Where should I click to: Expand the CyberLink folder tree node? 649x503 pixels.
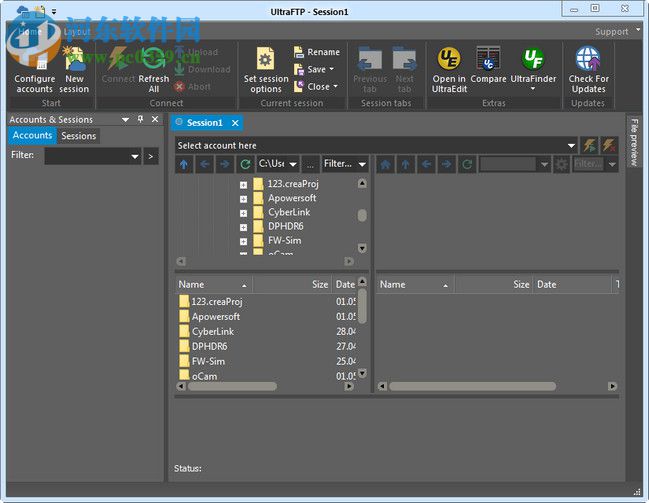click(x=243, y=213)
